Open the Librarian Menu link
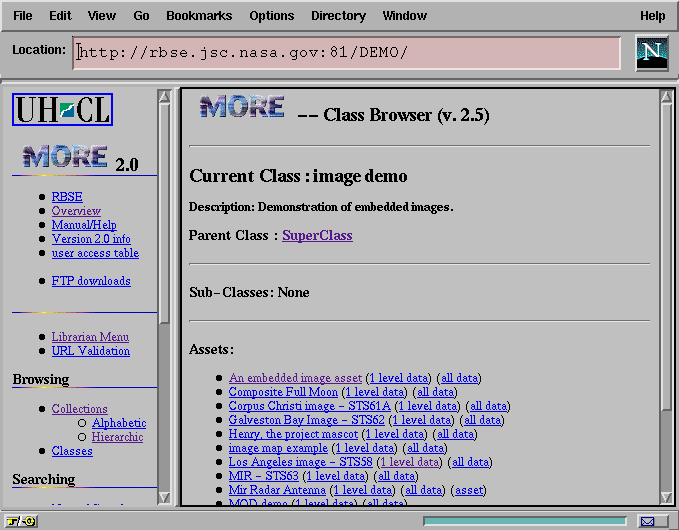The height and width of the screenshot is (530, 679). coord(90,337)
